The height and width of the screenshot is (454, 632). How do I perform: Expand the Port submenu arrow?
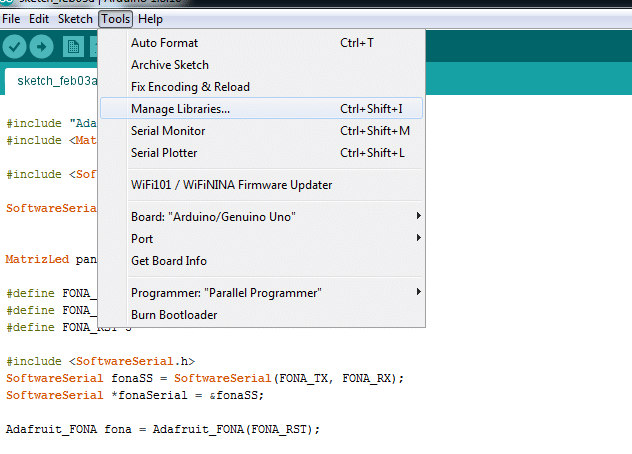point(418,239)
